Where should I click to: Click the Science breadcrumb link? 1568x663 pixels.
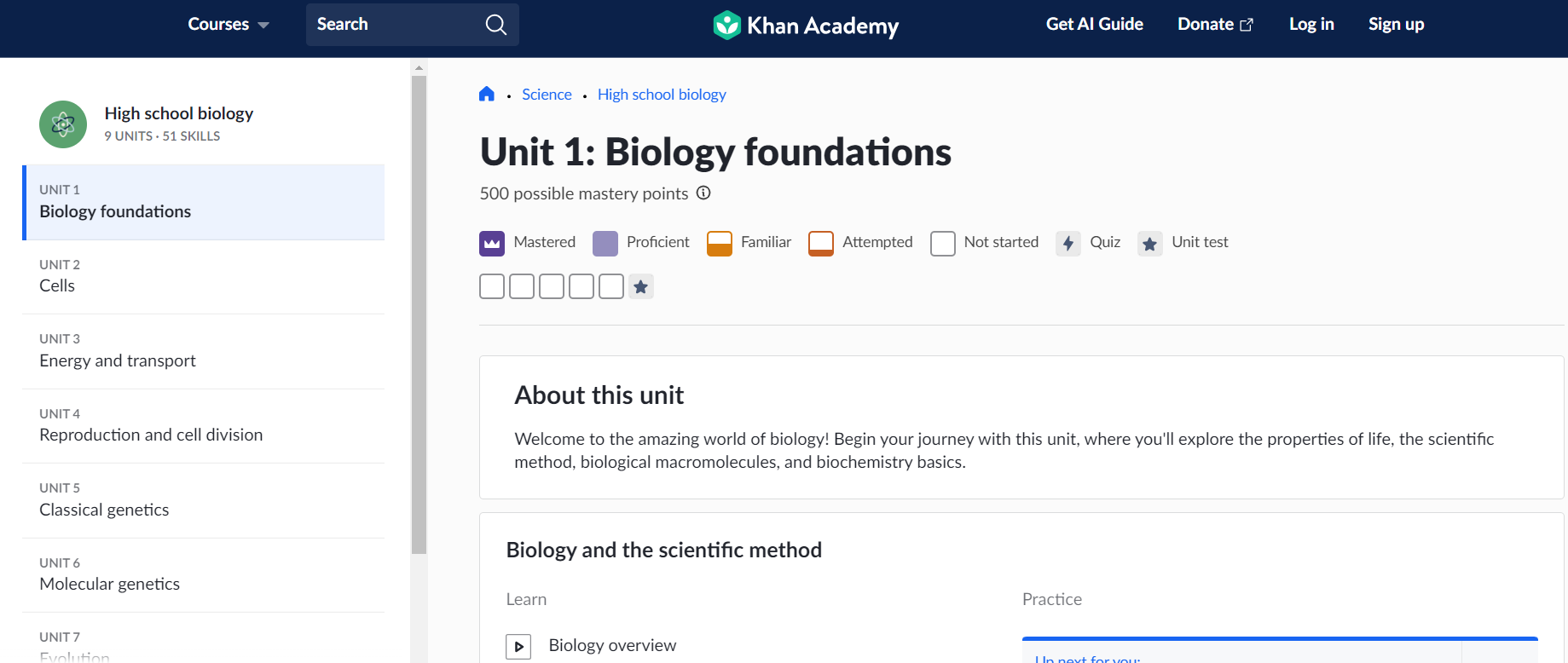coord(547,95)
